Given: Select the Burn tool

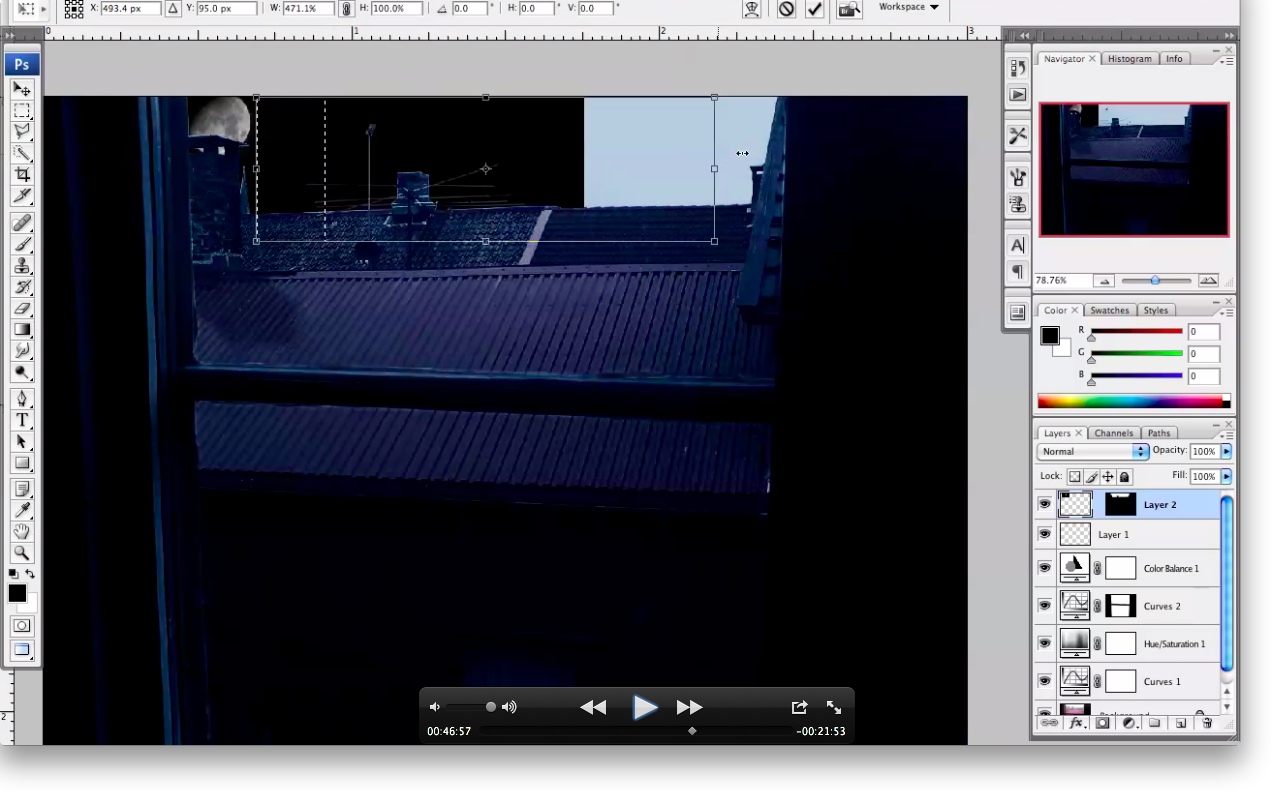Looking at the screenshot, I should (22, 372).
